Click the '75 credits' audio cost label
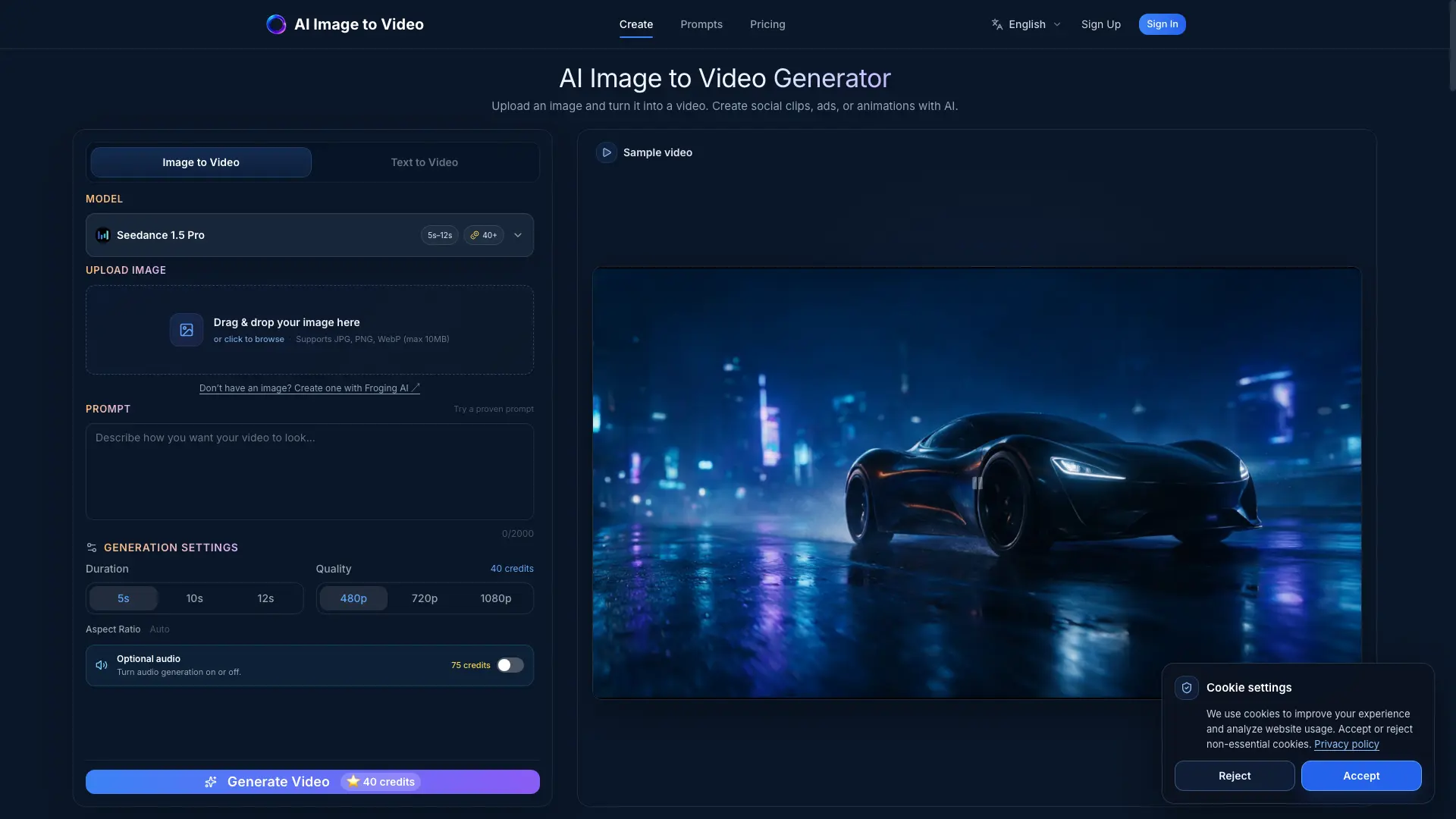The width and height of the screenshot is (1456, 819). point(471,665)
